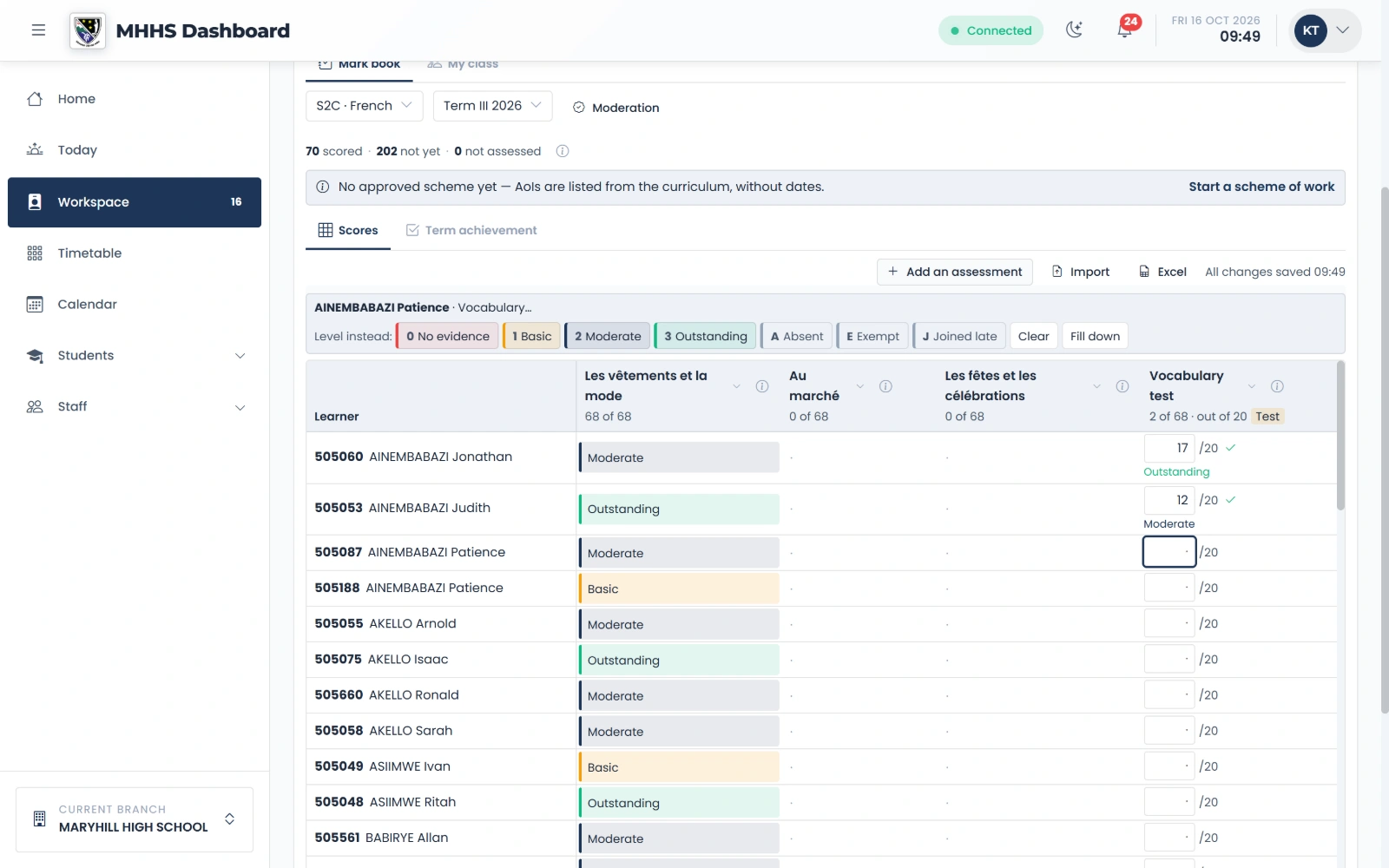The width and height of the screenshot is (1389, 868).
Task: Click AINEMBABAZI Judith's Outstanding level cell
Action: (x=679, y=509)
